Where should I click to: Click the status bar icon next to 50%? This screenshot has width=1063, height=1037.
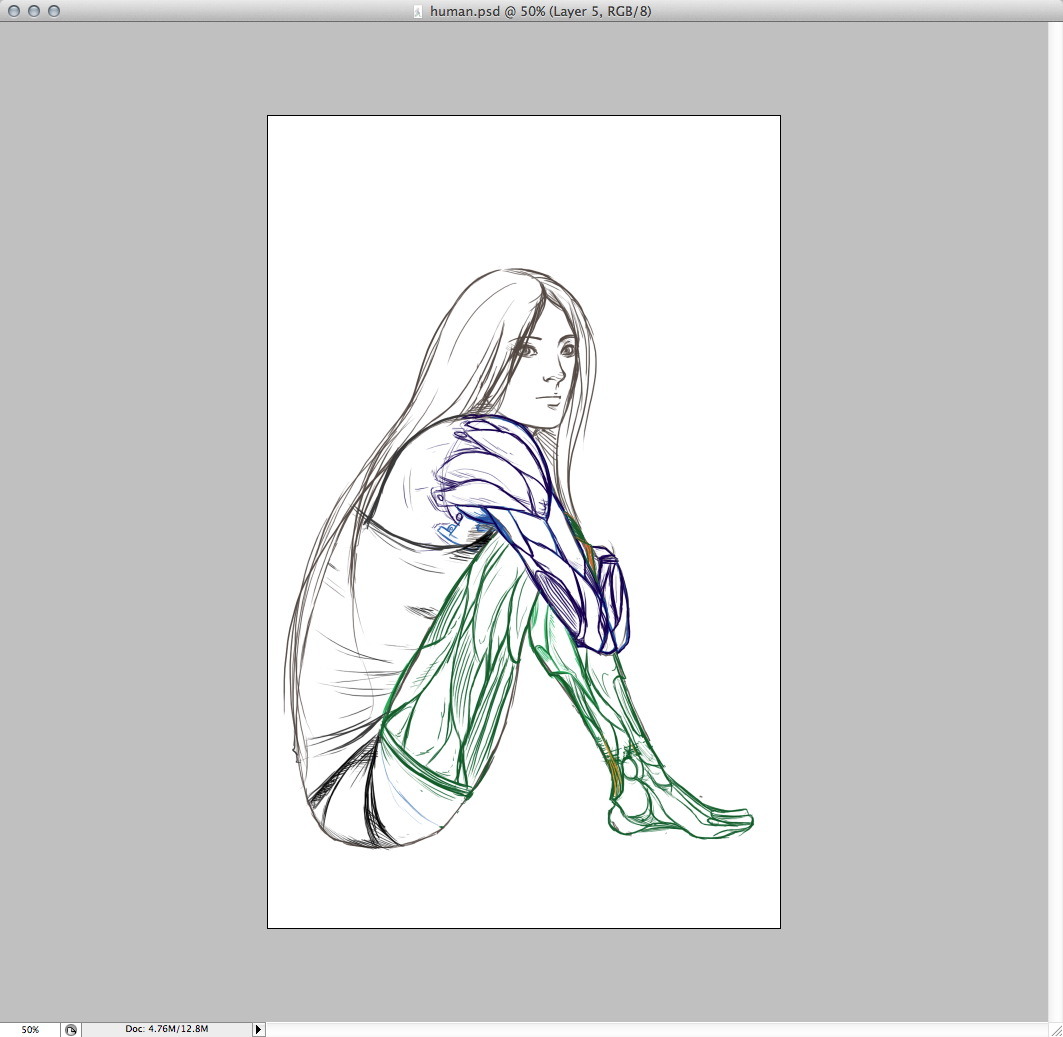coord(71,1029)
